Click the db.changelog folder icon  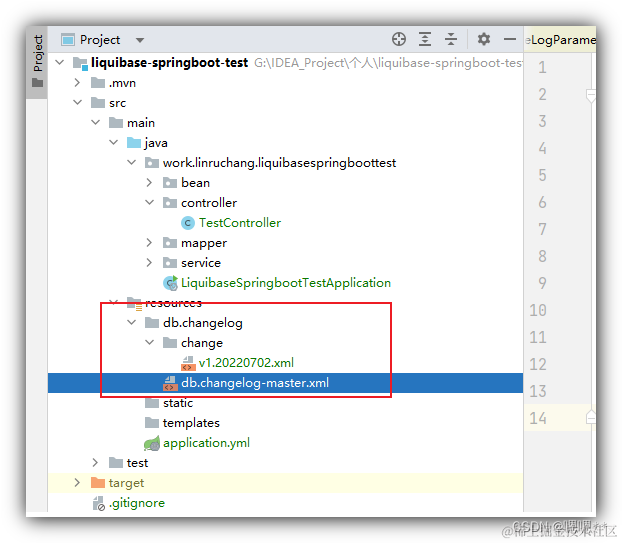(152, 322)
